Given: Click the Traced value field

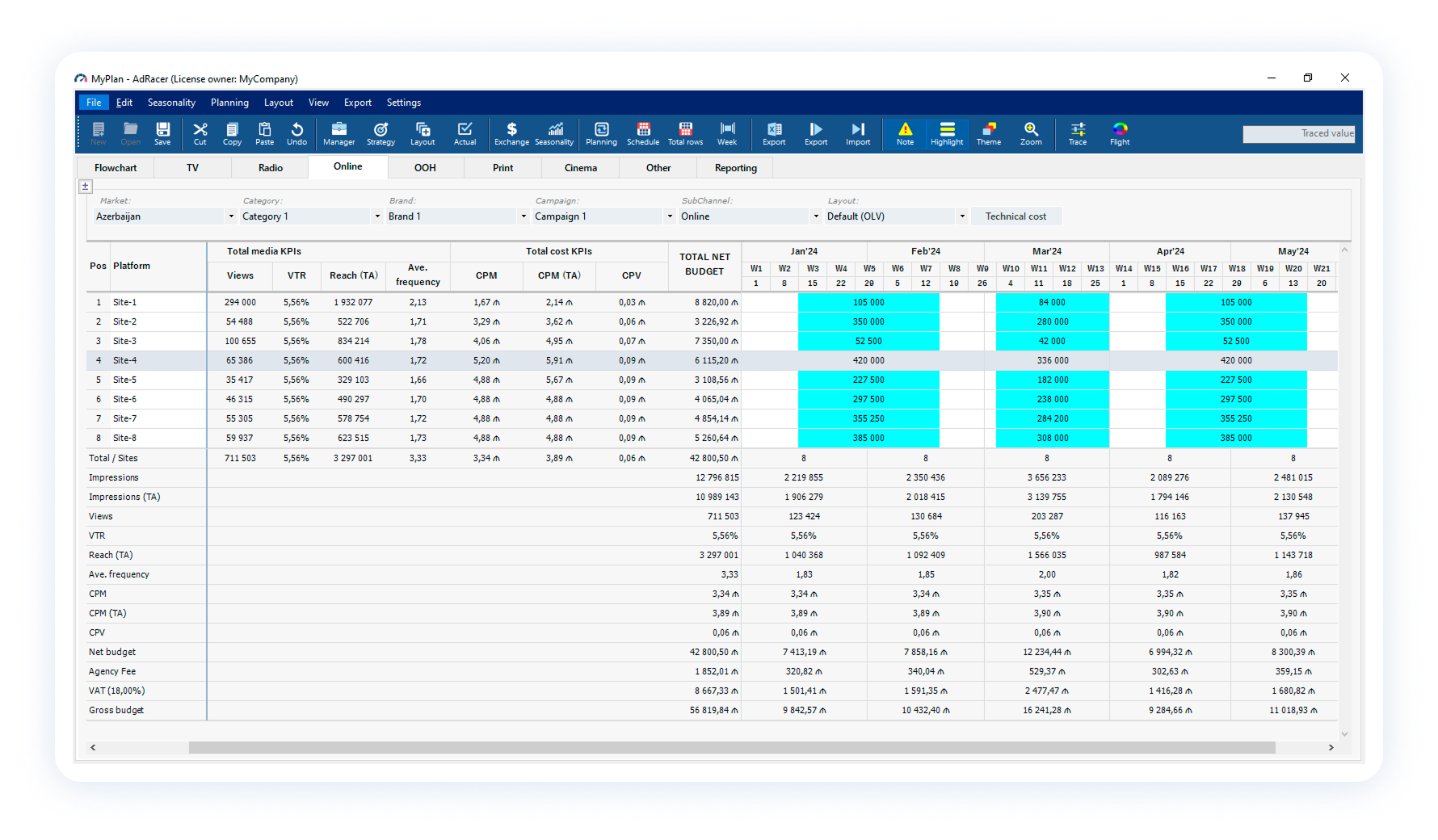Looking at the screenshot, I should tap(1299, 133).
